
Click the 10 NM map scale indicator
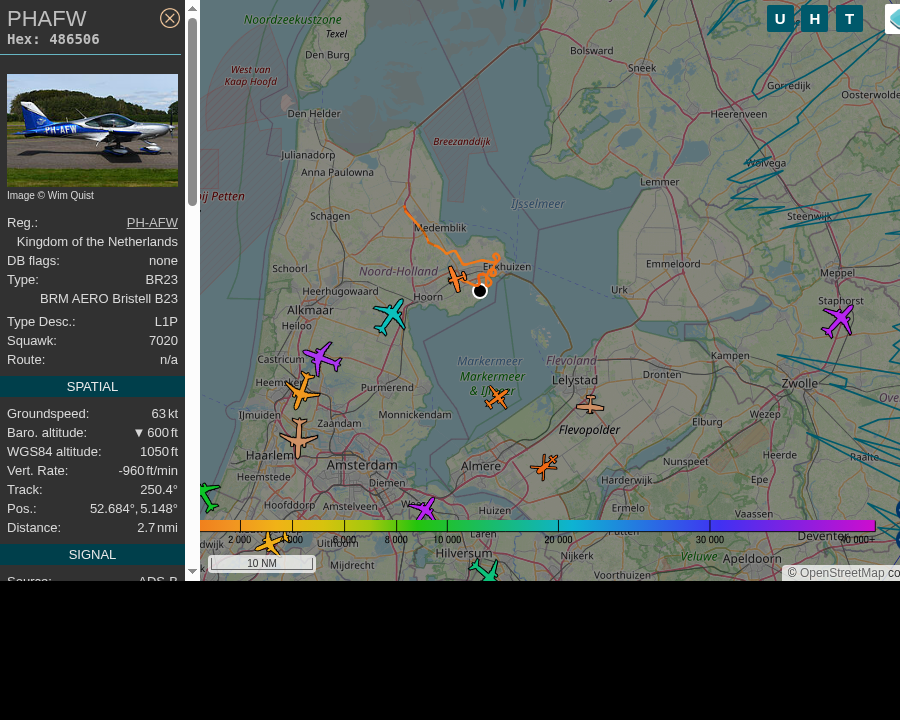pyautogui.click(x=262, y=563)
